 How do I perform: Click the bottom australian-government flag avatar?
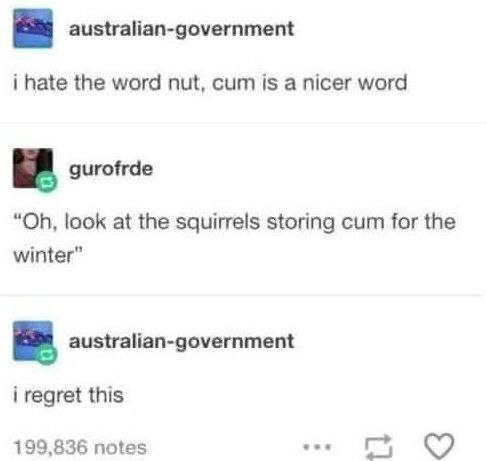pyautogui.click(x=33, y=341)
